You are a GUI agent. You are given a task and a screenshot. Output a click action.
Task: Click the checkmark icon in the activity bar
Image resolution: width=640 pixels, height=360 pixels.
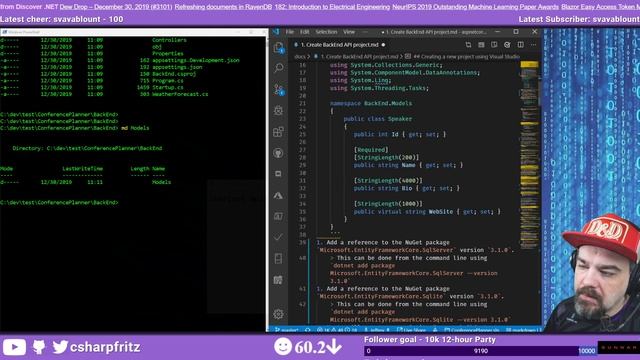279,237
